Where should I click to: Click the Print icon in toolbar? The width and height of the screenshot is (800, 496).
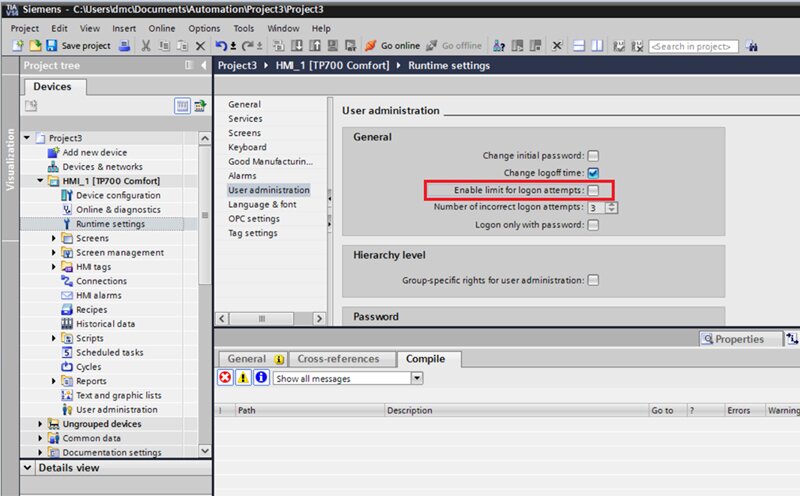tap(124, 46)
